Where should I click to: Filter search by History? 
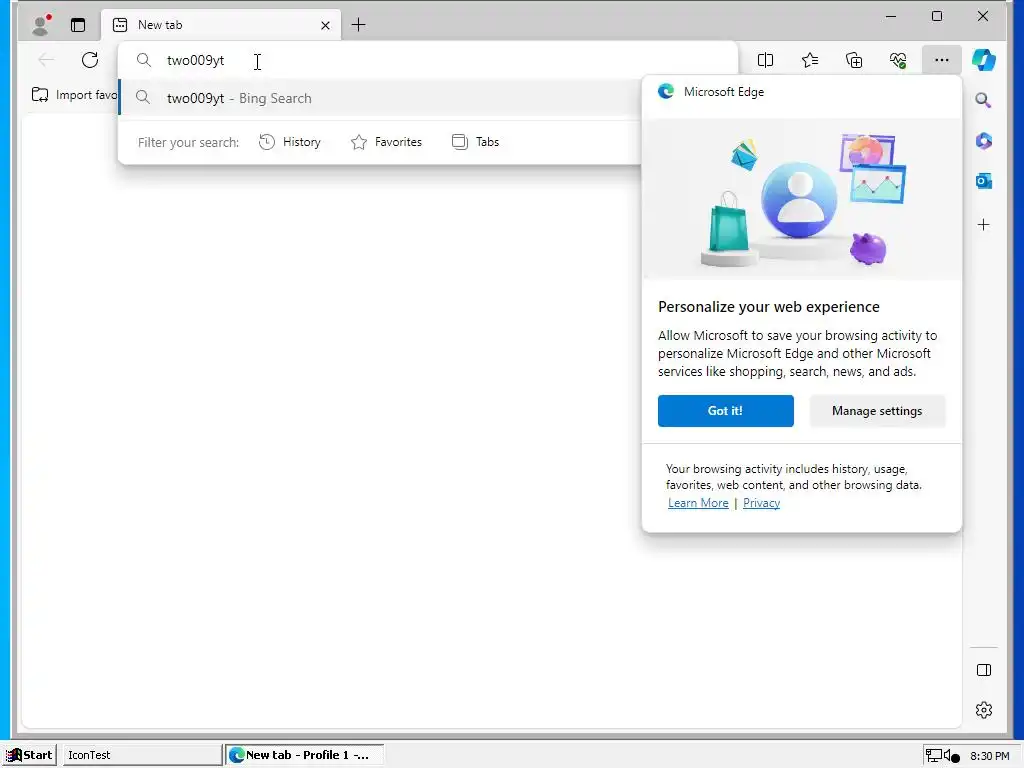(289, 142)
